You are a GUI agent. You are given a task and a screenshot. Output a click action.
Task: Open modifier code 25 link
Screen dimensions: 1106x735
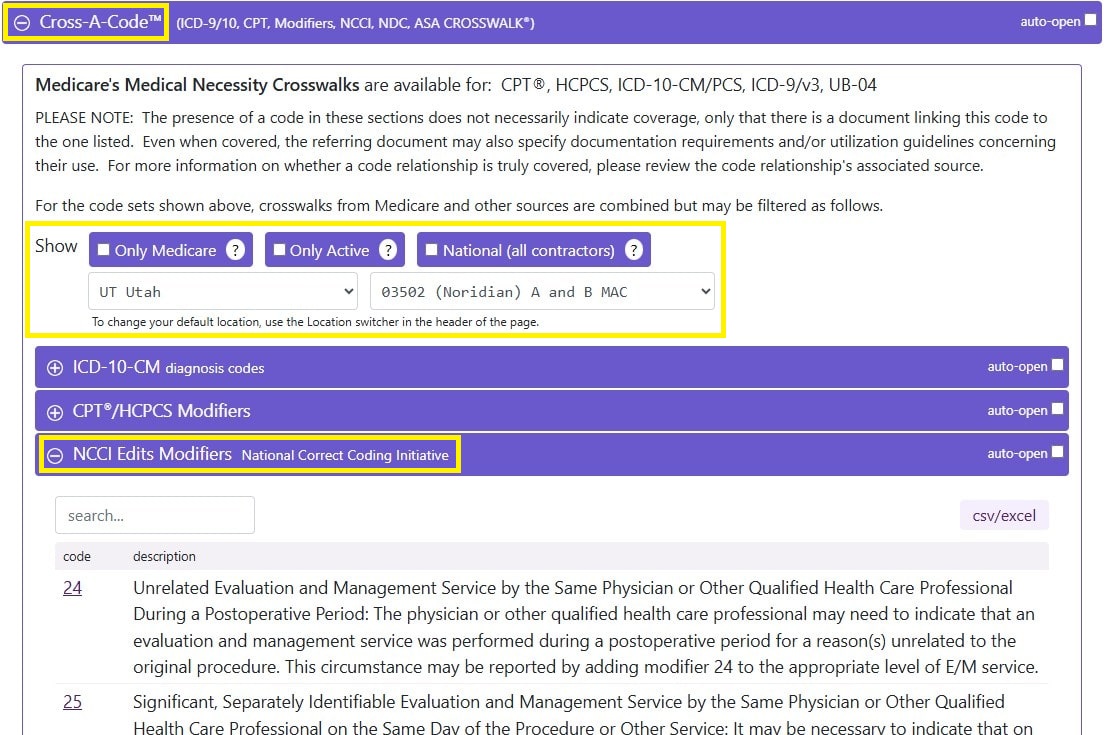click(x=73, y=702)
